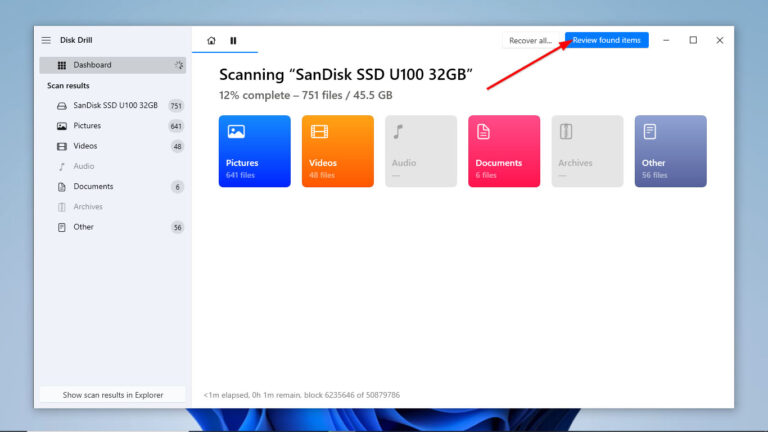Viewport: 768px width, 432px height.
Task: Click the purple Other tile
Action: tap(670, 151)
